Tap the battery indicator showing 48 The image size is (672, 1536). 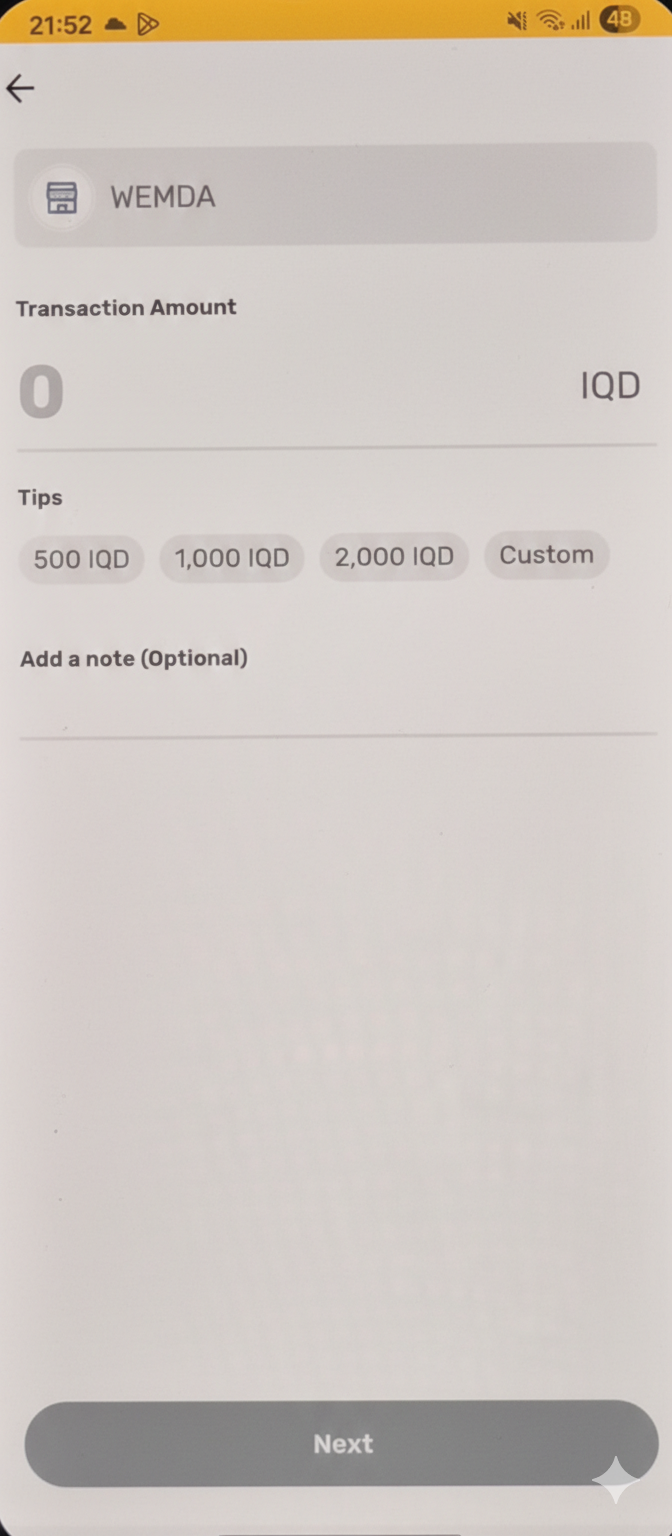tap(619, 19)
